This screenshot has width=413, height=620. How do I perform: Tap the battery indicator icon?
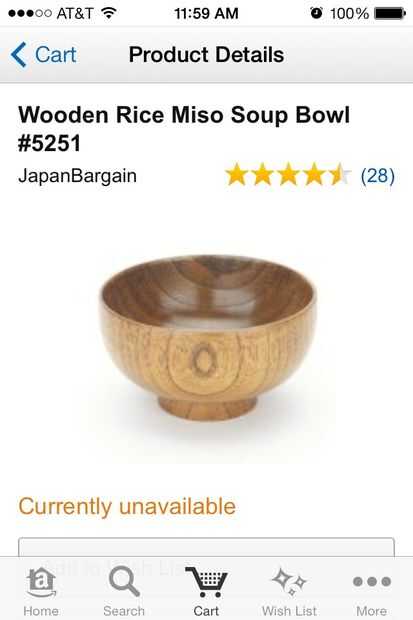[x=390, y=13]
